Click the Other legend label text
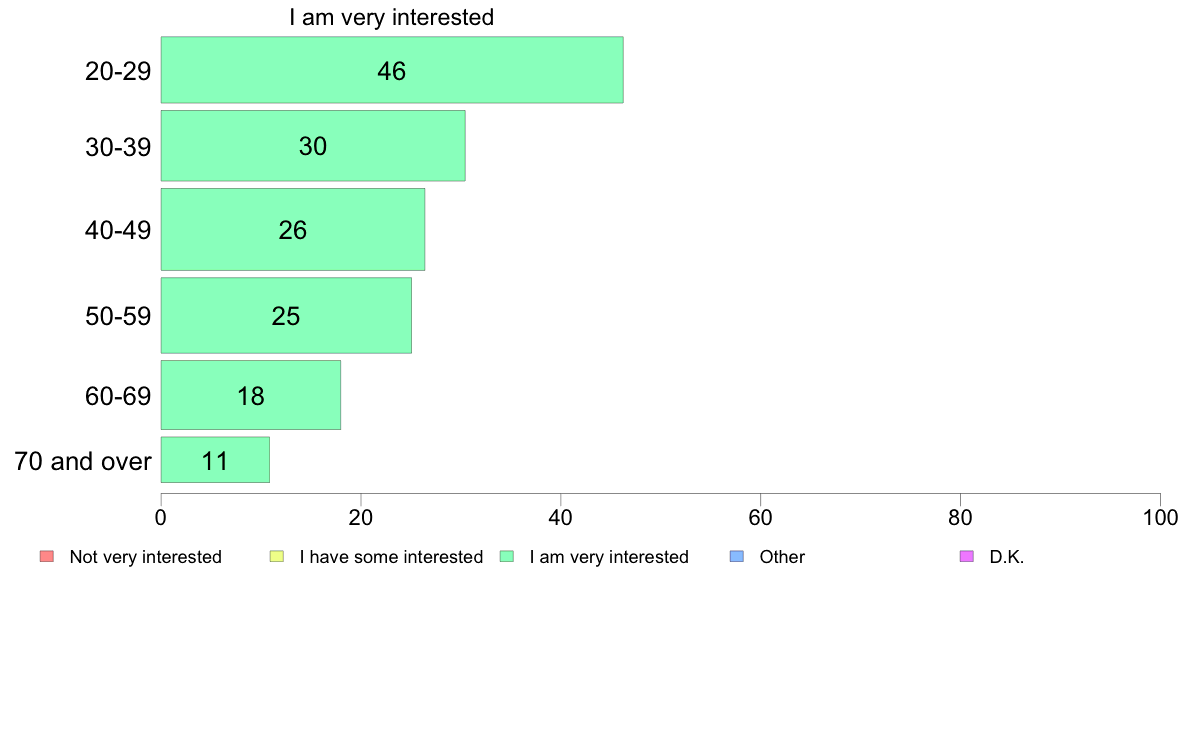1188x736 pixels. click(x=782, y=557)
